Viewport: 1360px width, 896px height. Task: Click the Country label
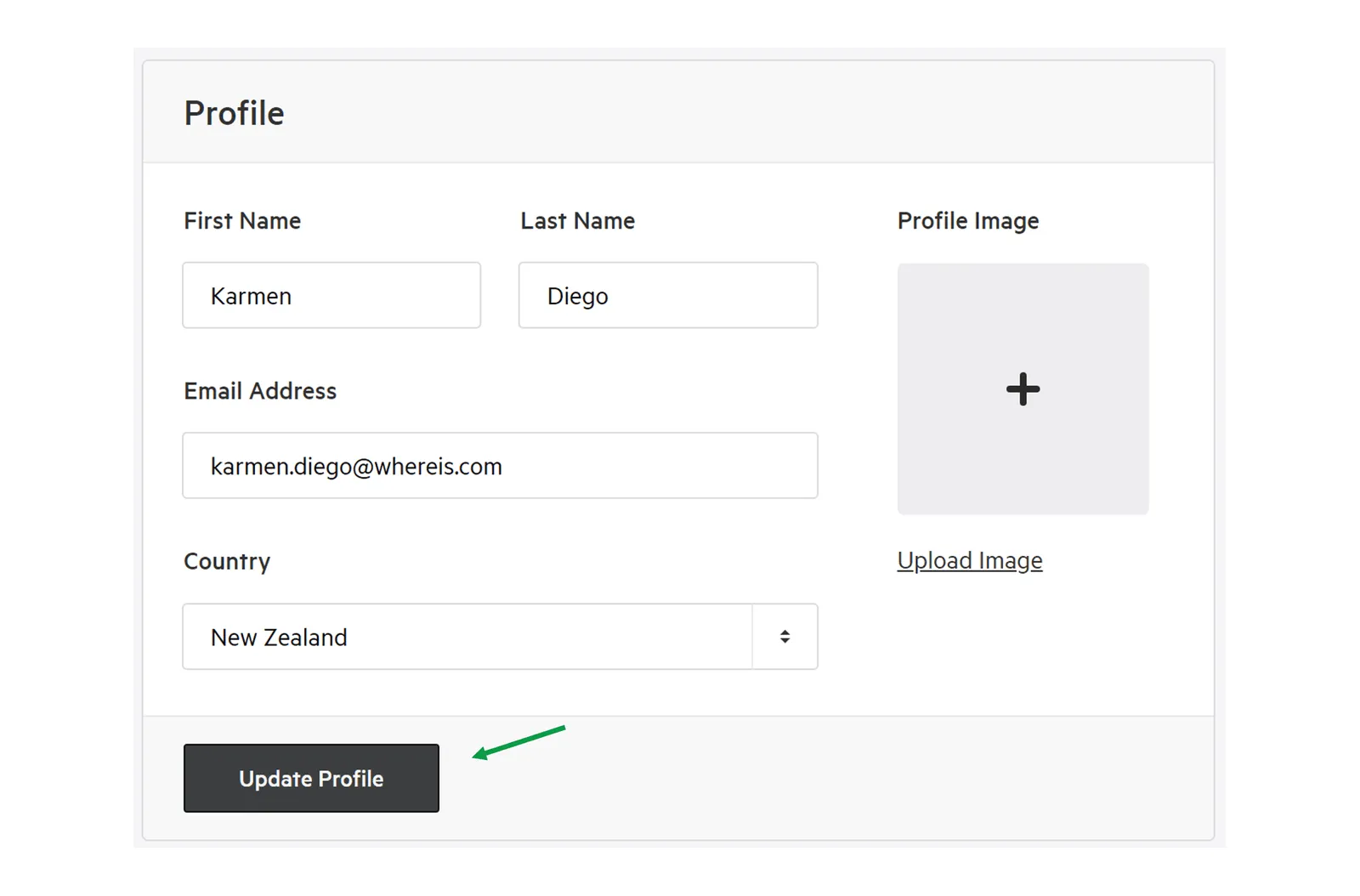(x=227, y=562)
